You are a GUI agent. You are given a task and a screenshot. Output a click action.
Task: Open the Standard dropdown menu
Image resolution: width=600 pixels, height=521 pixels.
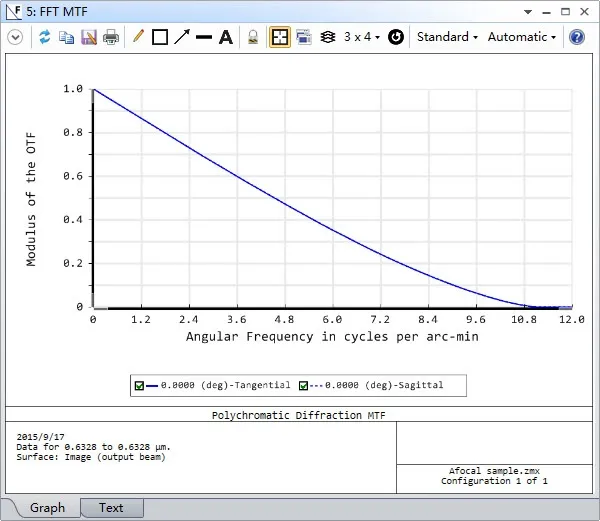point(447,37)
